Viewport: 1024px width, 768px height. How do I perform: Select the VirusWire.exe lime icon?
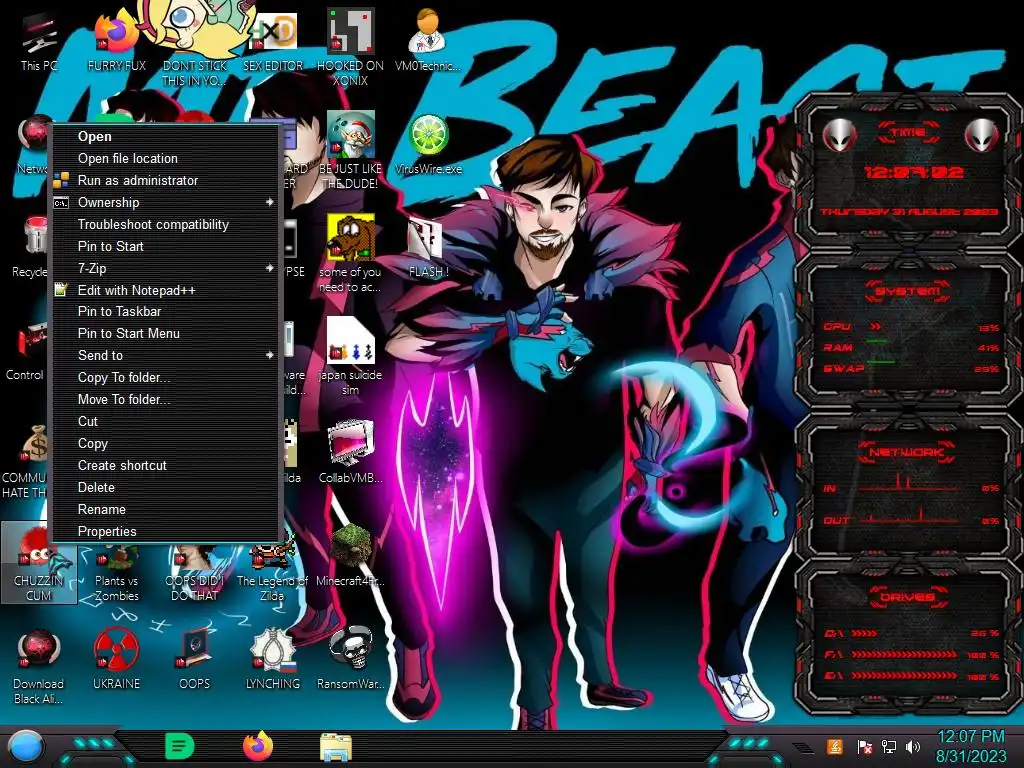coord(428,145)
